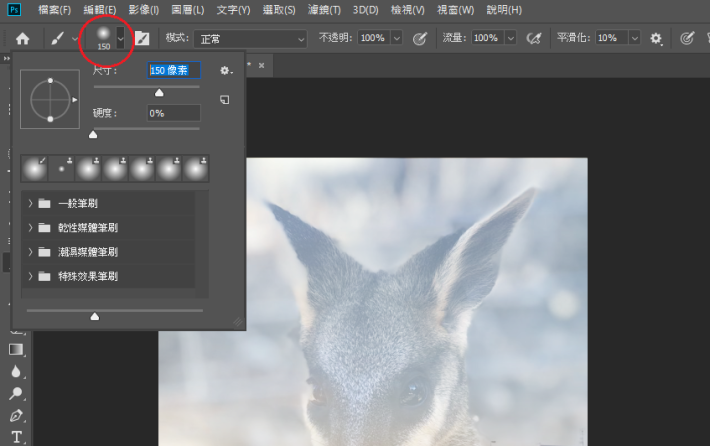Create new brush preset icon
The image size is (710, 446).
tap(225, 100)
